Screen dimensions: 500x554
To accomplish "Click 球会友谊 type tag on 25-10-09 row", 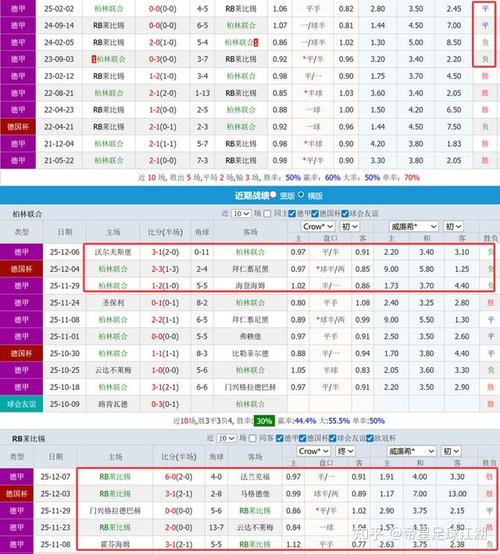I will click(22, 404).
